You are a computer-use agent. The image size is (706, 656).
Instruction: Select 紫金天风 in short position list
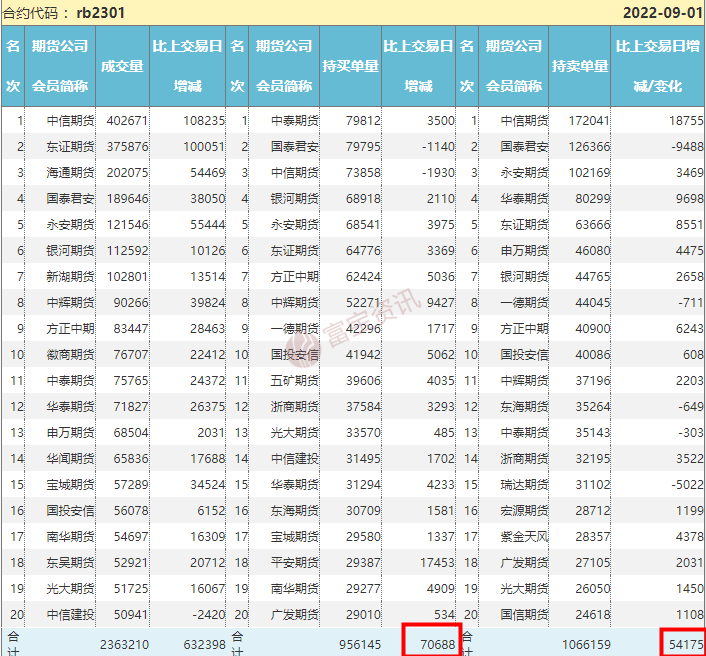[524, 535]
